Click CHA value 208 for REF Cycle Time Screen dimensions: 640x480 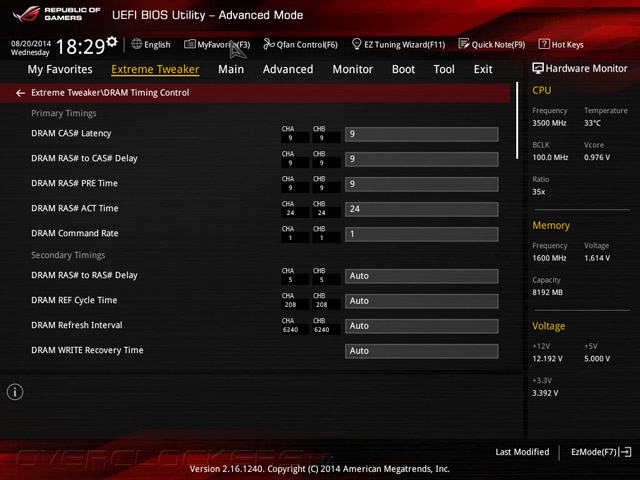coord(290,304)
